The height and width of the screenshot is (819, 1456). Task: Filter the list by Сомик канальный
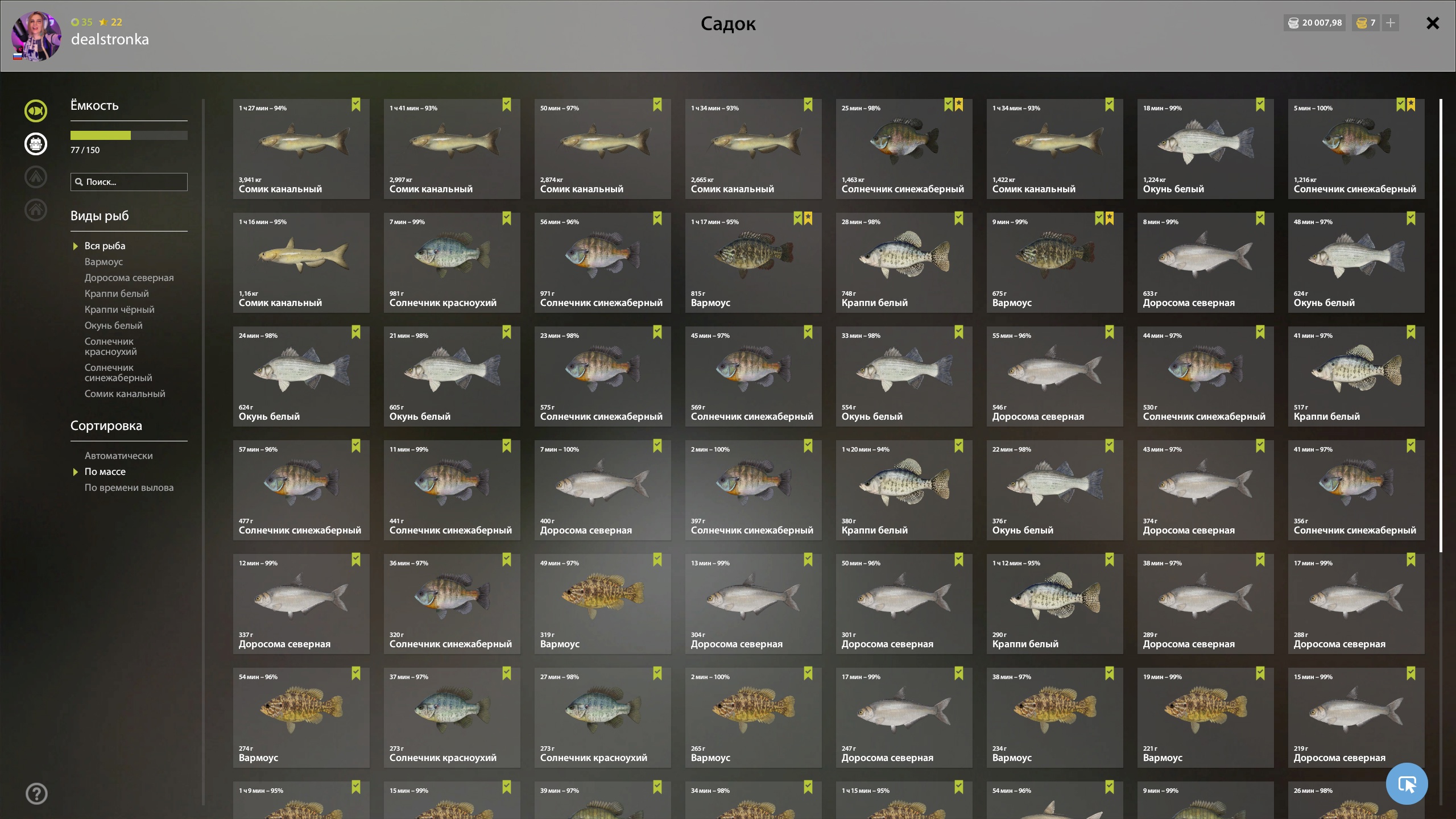(x=125, y=394)
